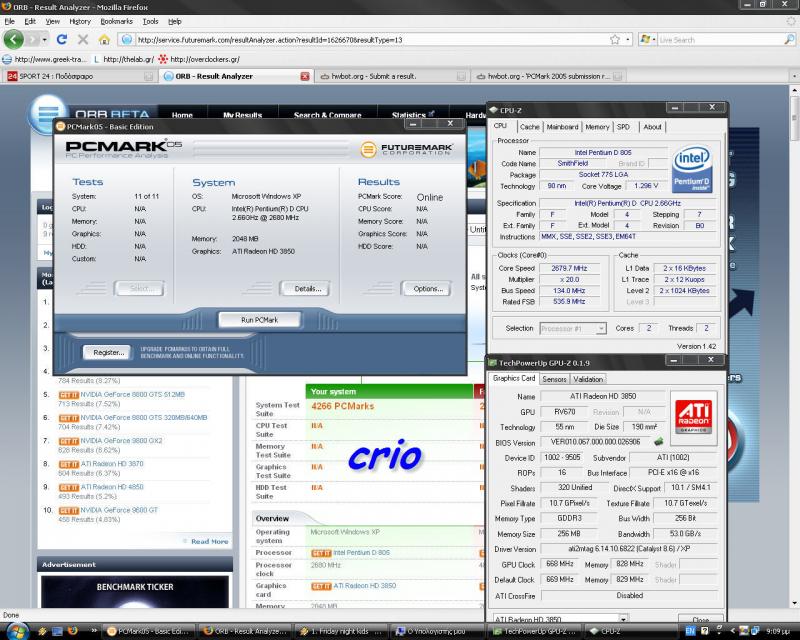The height and width of the screenshot is (640, 800).
Task: Click the ATI Radeon logo in GPU-Z
Action: 693,417
